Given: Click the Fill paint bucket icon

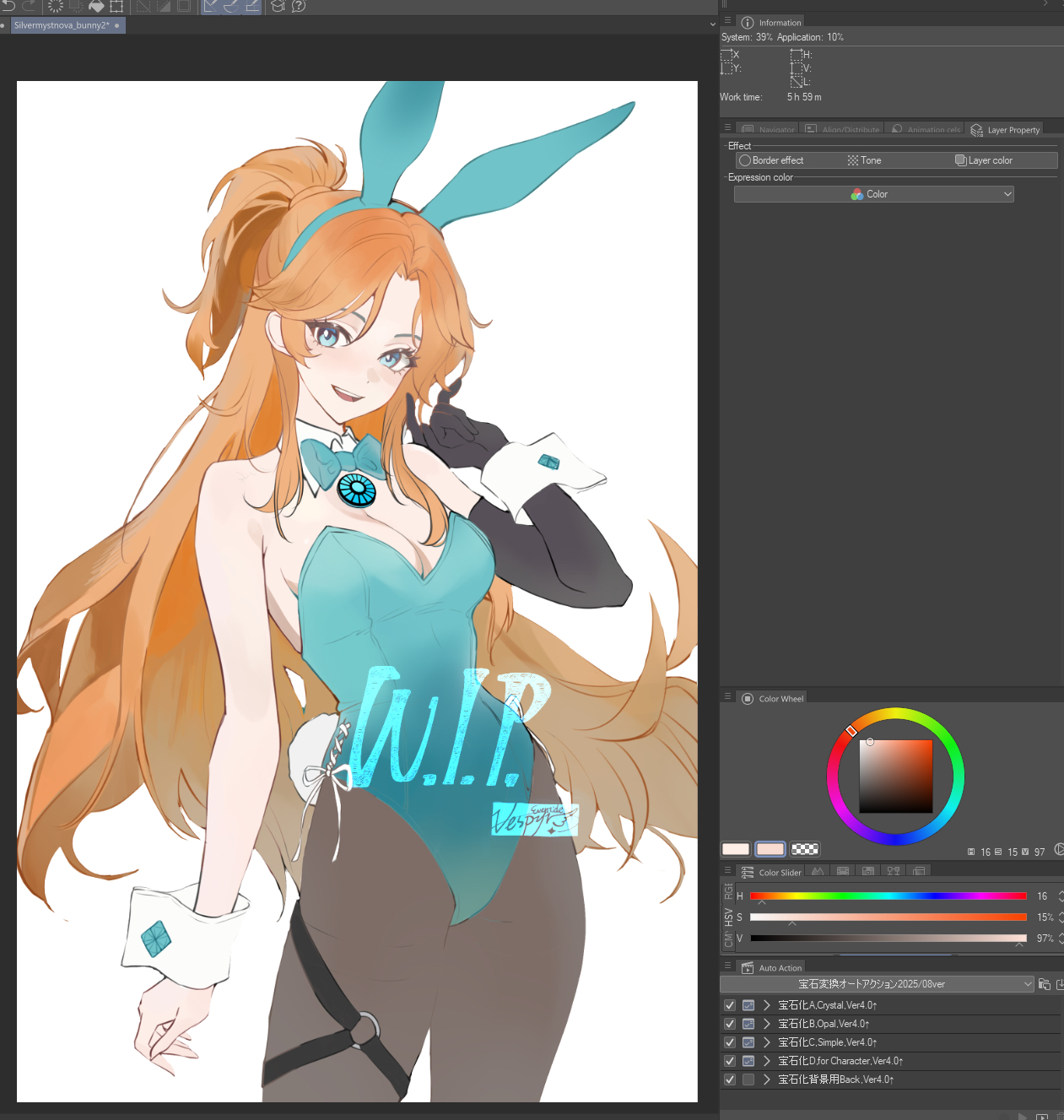Looking at the screenshot, I should click(96, 6).
